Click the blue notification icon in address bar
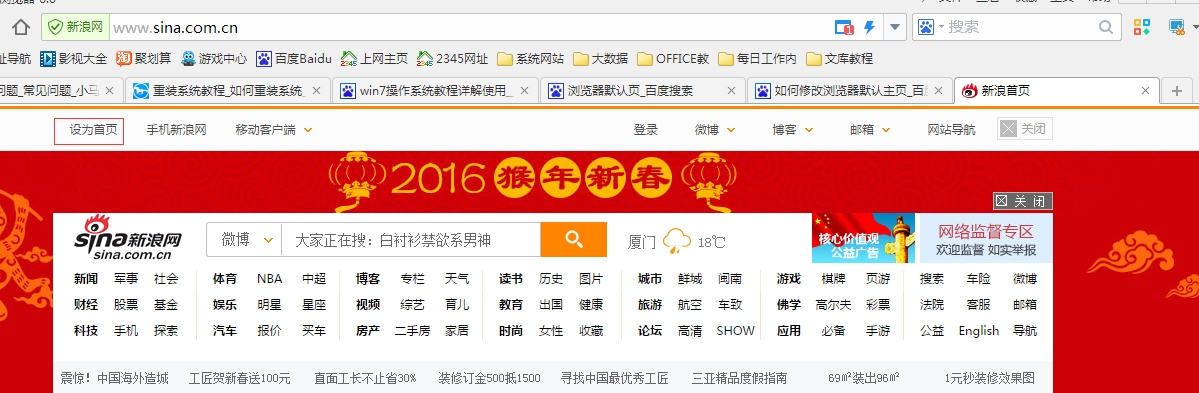Screen dimensions: 1199x393 (844, 28)
